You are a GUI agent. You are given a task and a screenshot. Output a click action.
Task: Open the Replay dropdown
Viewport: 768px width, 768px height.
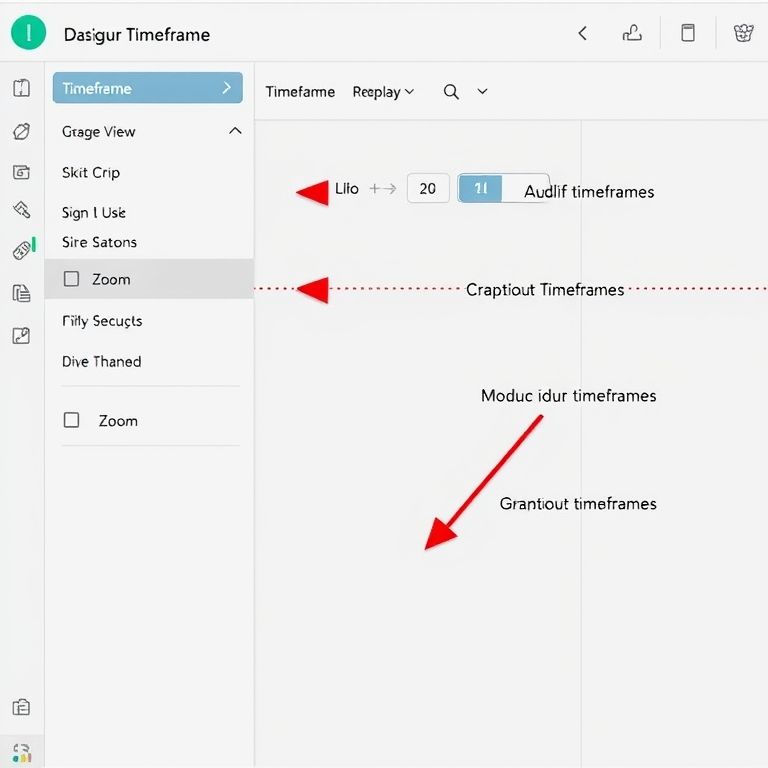(x=382, y=92)
